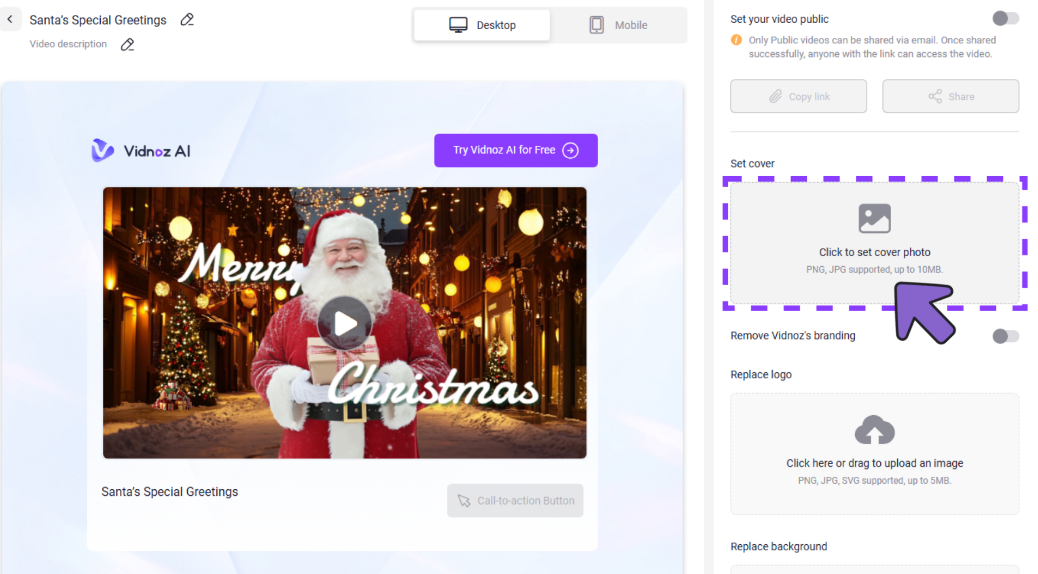Click the Vidnoz AI logo
This screenshot has width=1038, height=574.
[x=141, y=151]
